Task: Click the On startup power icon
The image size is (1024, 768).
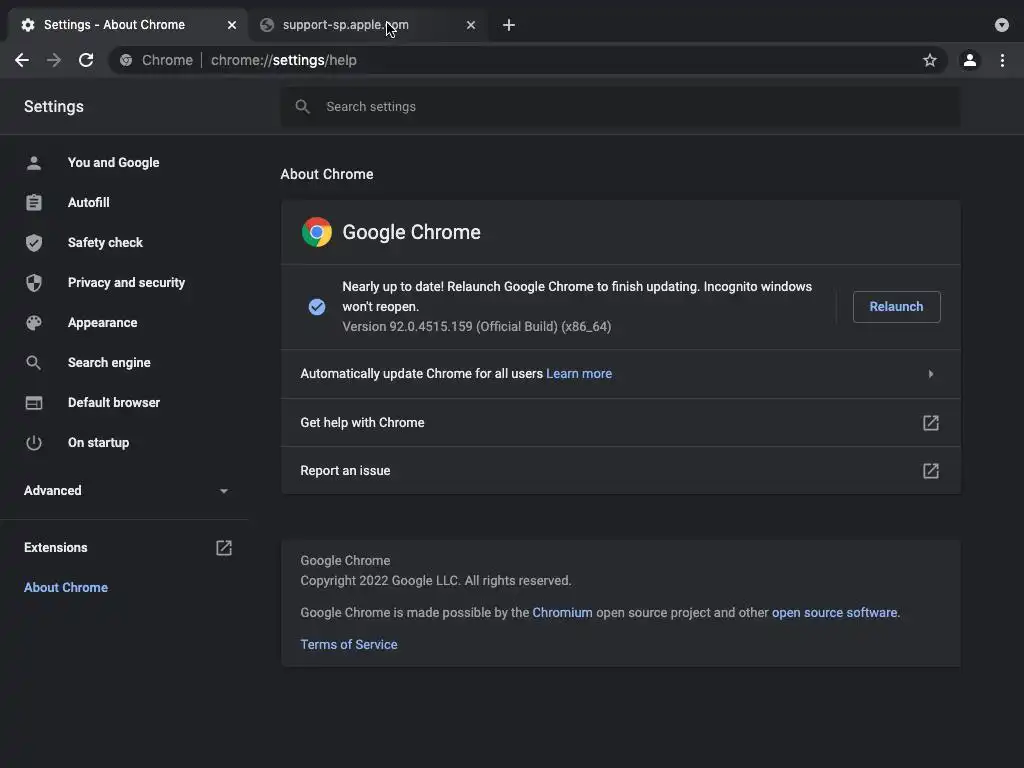Action: (x=34, y=443)
